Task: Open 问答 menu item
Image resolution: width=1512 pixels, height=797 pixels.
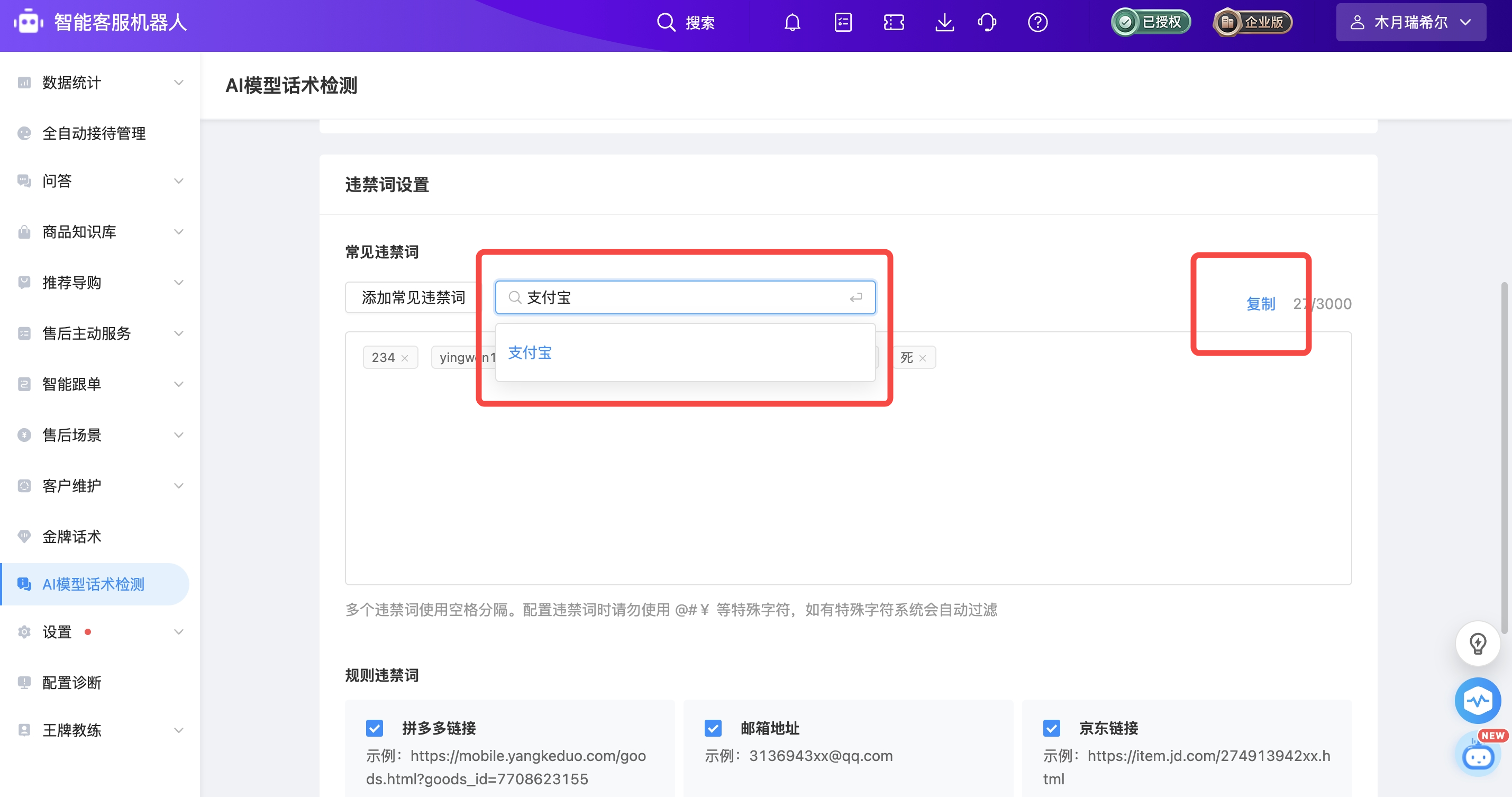Action: click(x=95, y=181)
